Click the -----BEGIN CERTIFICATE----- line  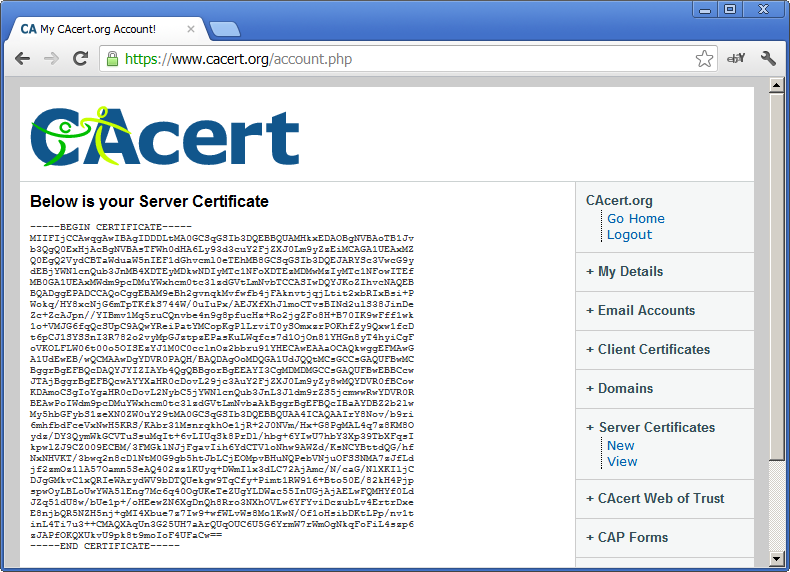111,227
